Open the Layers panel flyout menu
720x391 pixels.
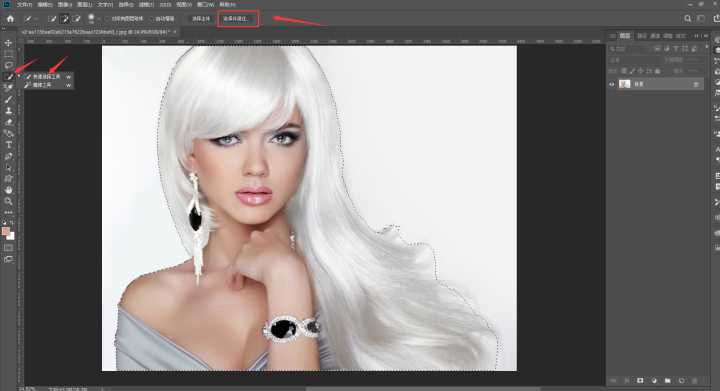(x=705, y=36)
